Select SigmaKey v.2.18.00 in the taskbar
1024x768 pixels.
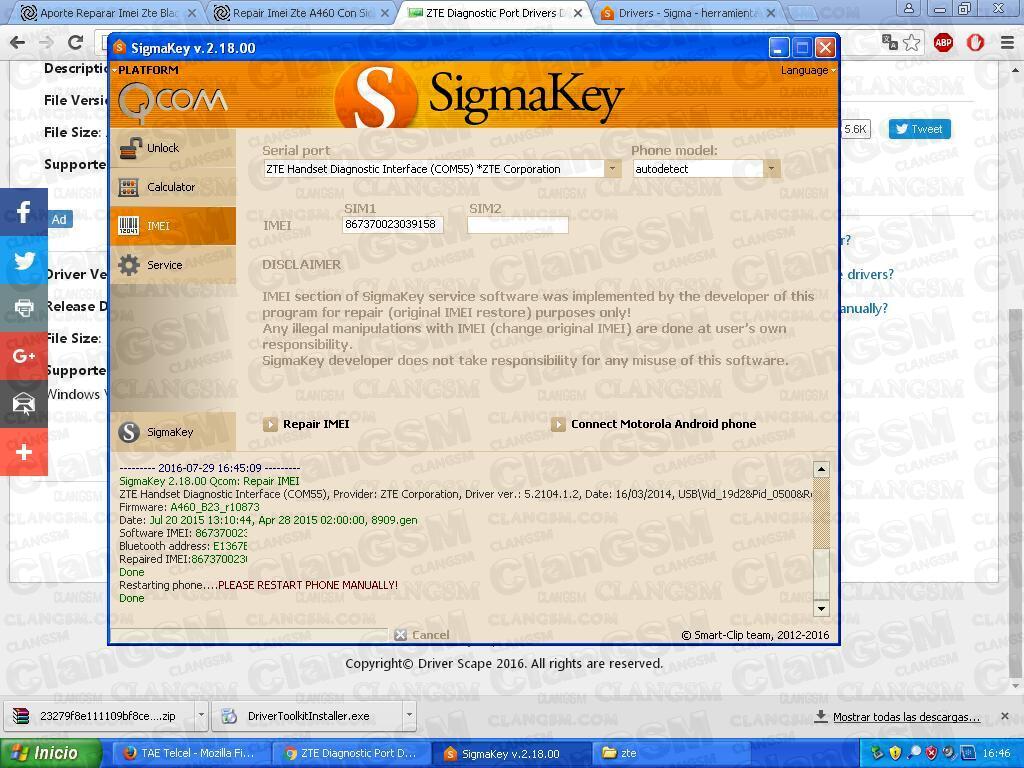511,754
